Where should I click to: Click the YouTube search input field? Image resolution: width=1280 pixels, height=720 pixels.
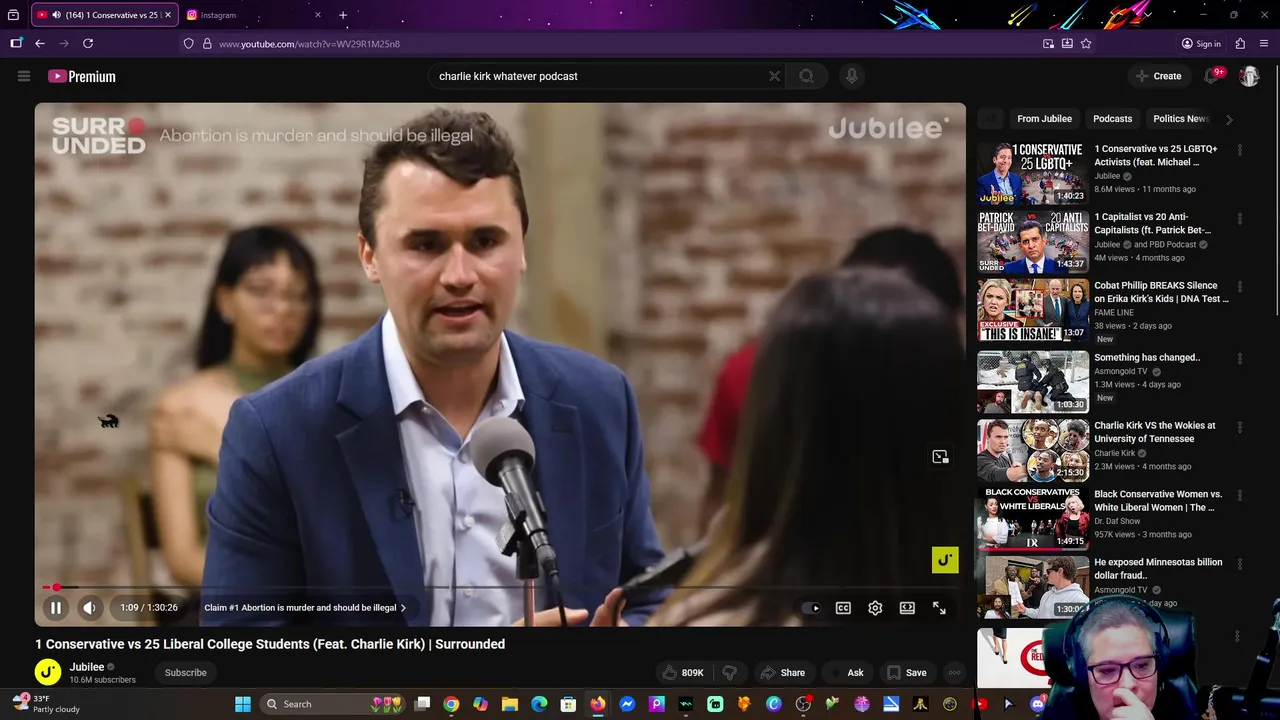pyautogui.click(x=600, y=76)
